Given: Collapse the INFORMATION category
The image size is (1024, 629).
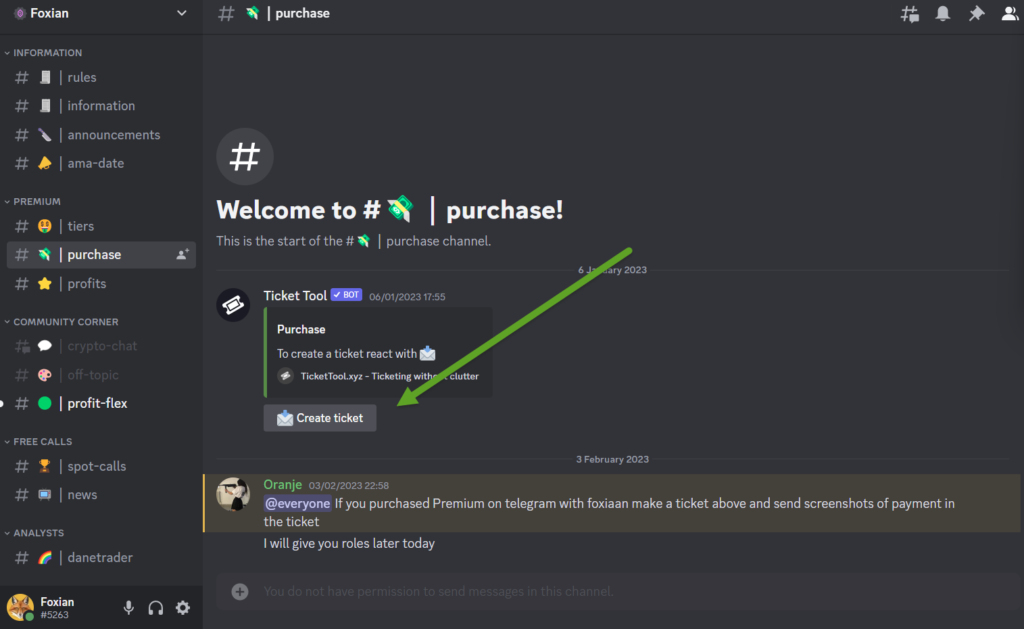Looking at the screenshot, I should pos(47,53).
